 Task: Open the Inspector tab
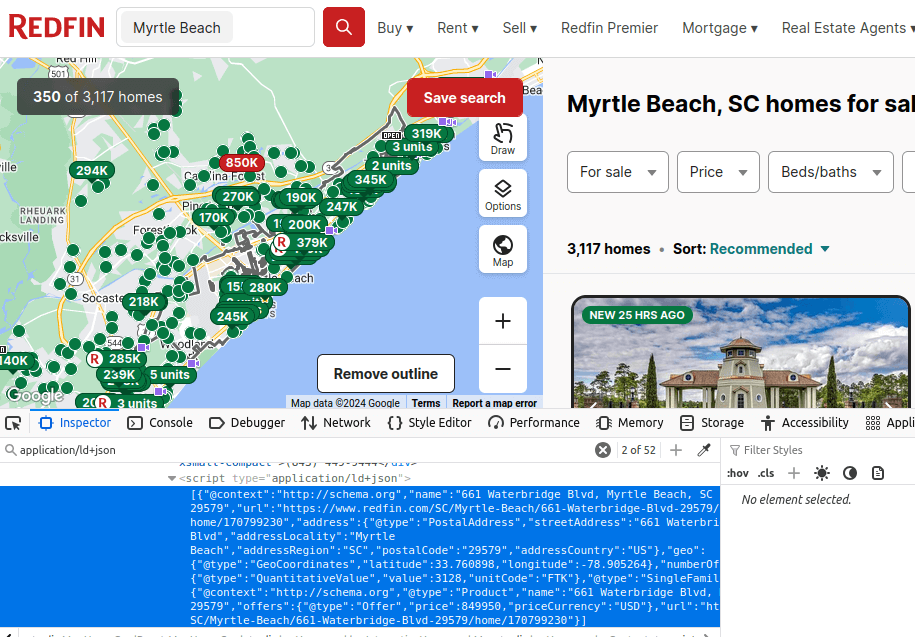pos(75,423)
